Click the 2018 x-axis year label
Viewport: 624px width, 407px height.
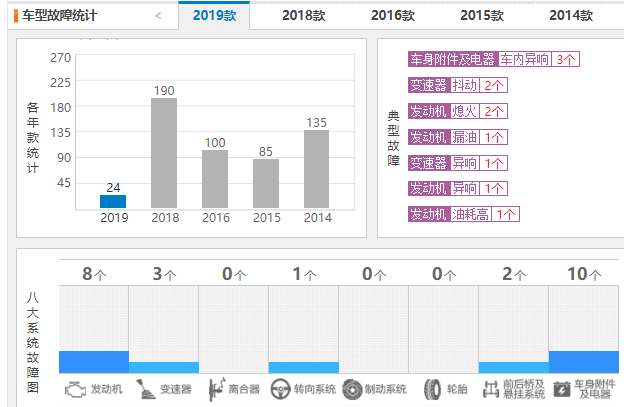pos(165,218)
